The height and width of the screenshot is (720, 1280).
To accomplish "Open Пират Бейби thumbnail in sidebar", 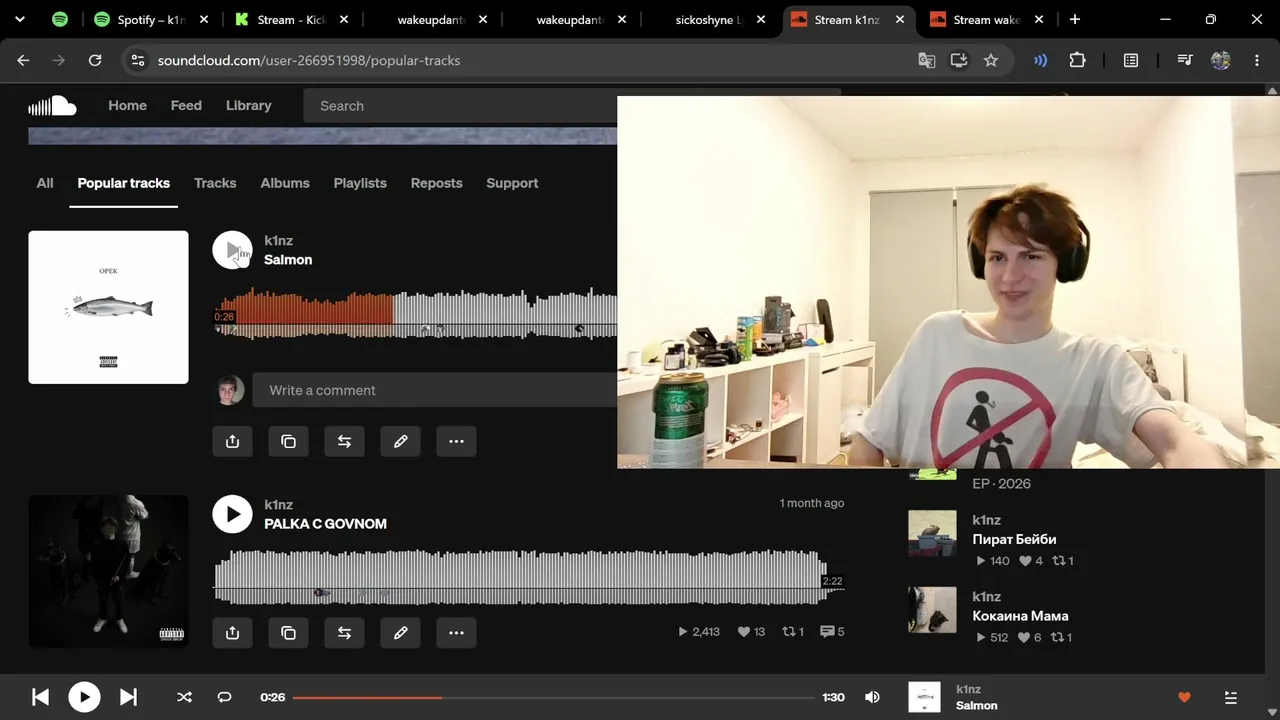I will coord(932,533).
